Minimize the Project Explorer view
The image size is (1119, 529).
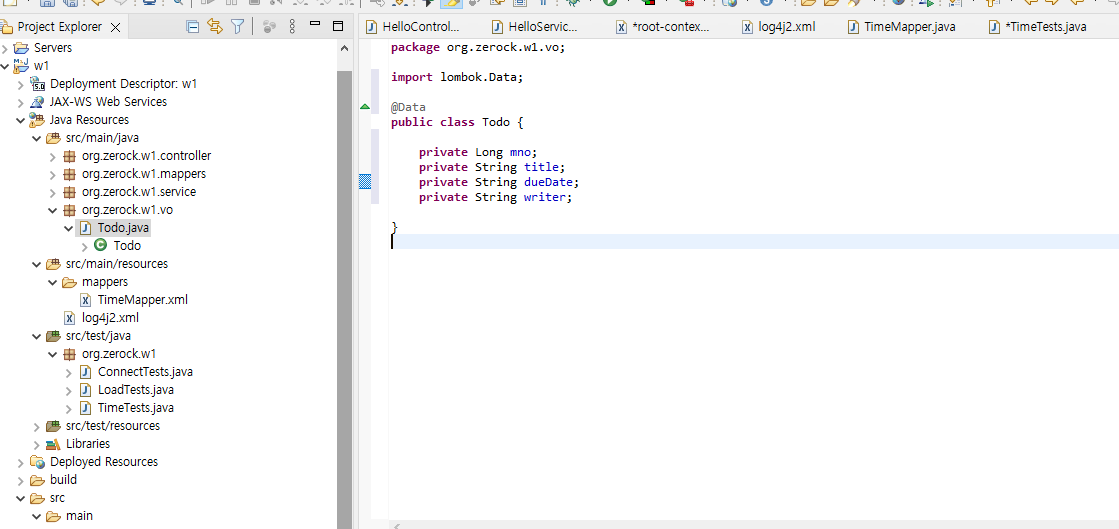[315, 24]
